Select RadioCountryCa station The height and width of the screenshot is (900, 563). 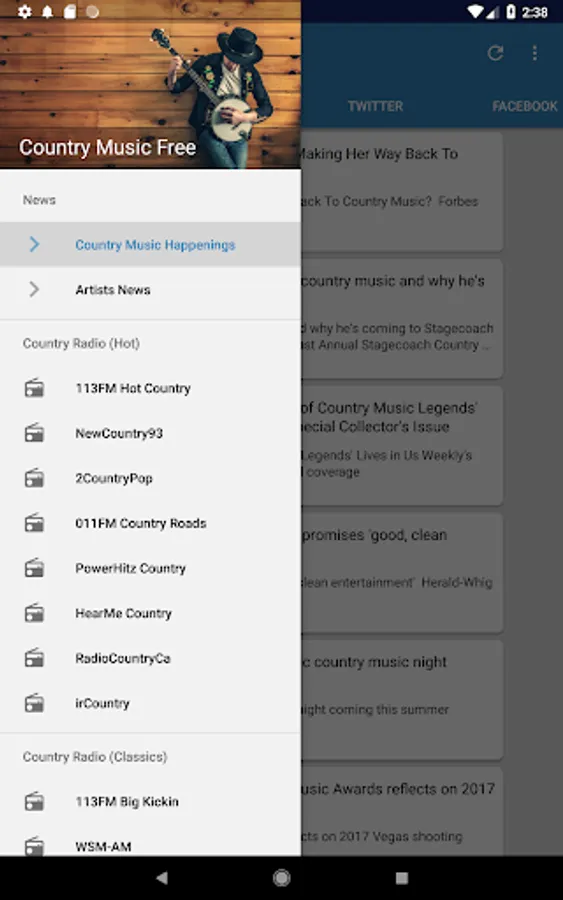click(x=150, y=658)
